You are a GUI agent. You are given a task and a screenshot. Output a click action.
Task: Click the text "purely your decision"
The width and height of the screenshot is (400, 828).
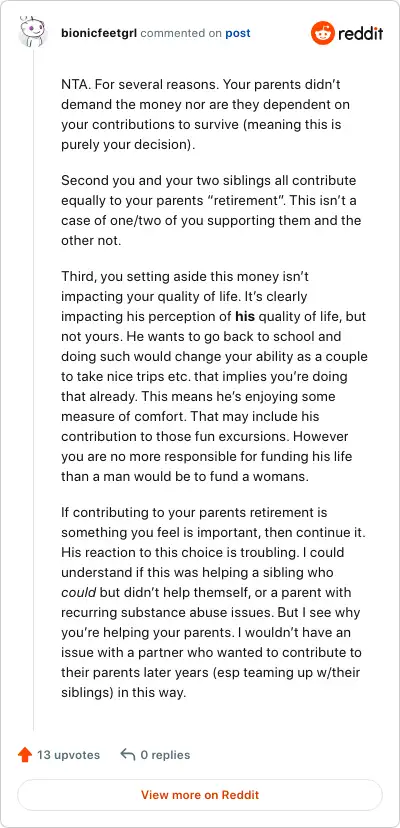(x=124, y=145)
